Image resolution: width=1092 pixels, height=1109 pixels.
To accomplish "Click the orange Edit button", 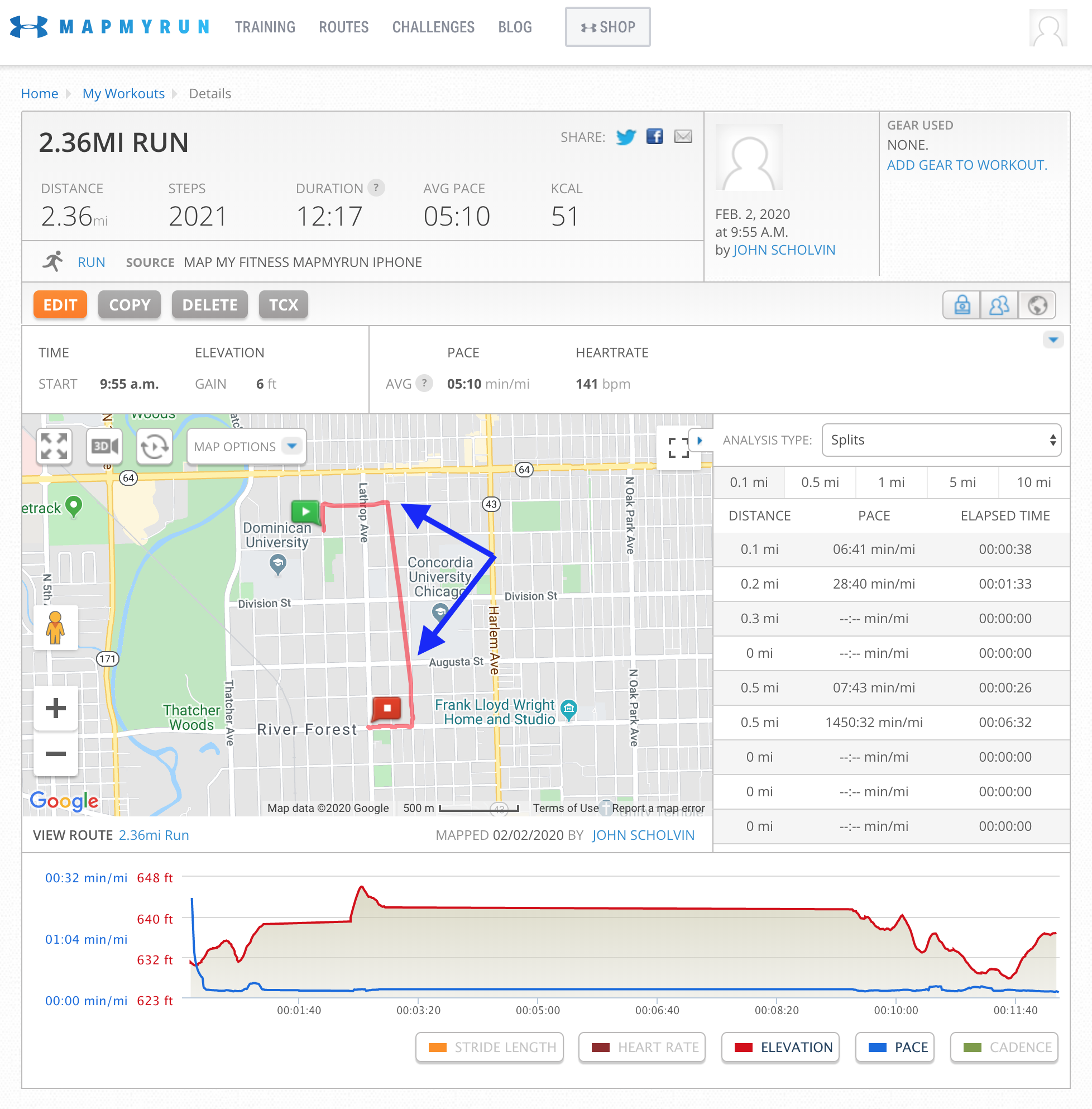I will (60, 305).
